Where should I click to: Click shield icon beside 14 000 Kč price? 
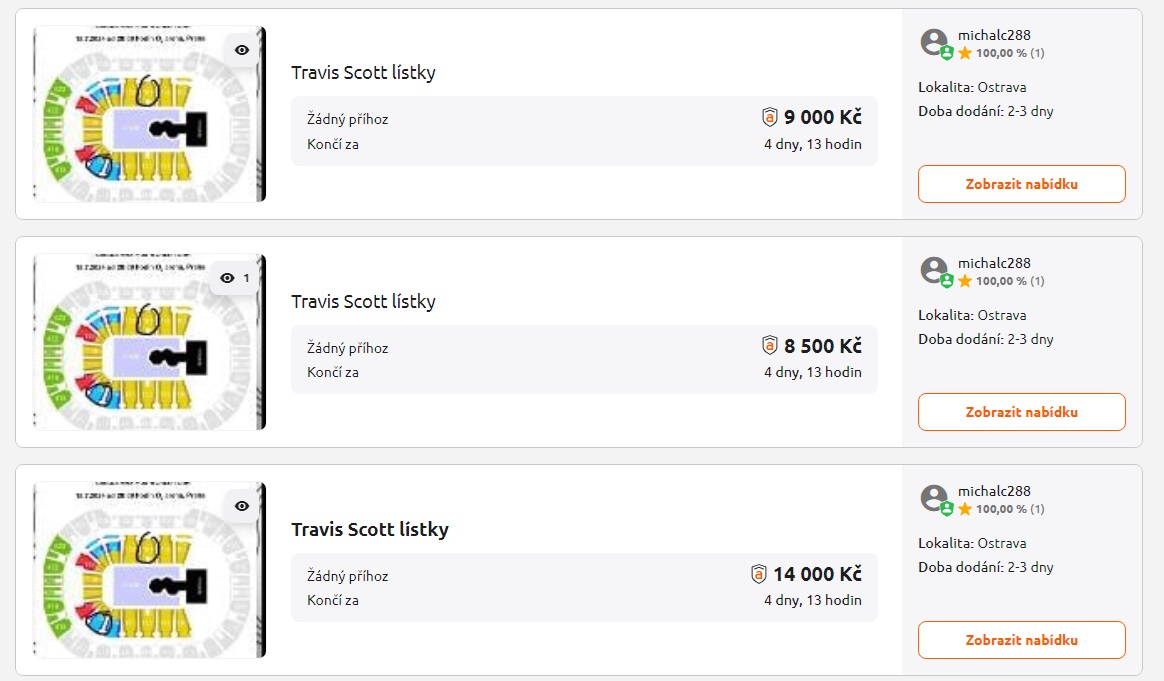760,574
